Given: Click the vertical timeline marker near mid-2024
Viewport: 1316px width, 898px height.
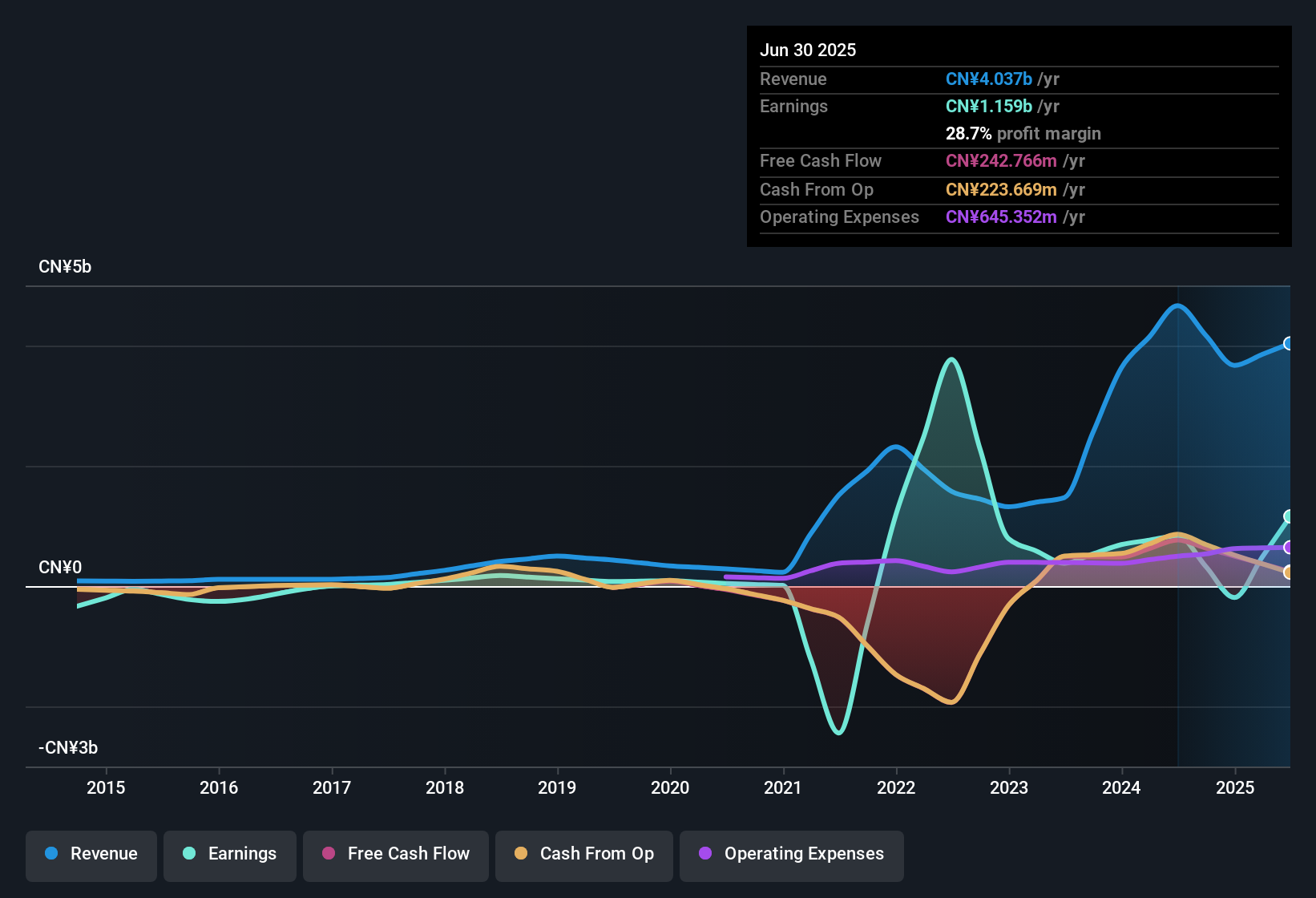Looking at the screenshot, I should (1177, 521).
